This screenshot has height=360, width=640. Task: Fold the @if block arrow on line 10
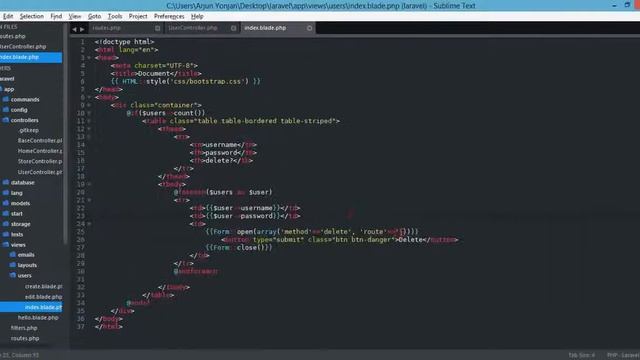(x=89, y=113)
